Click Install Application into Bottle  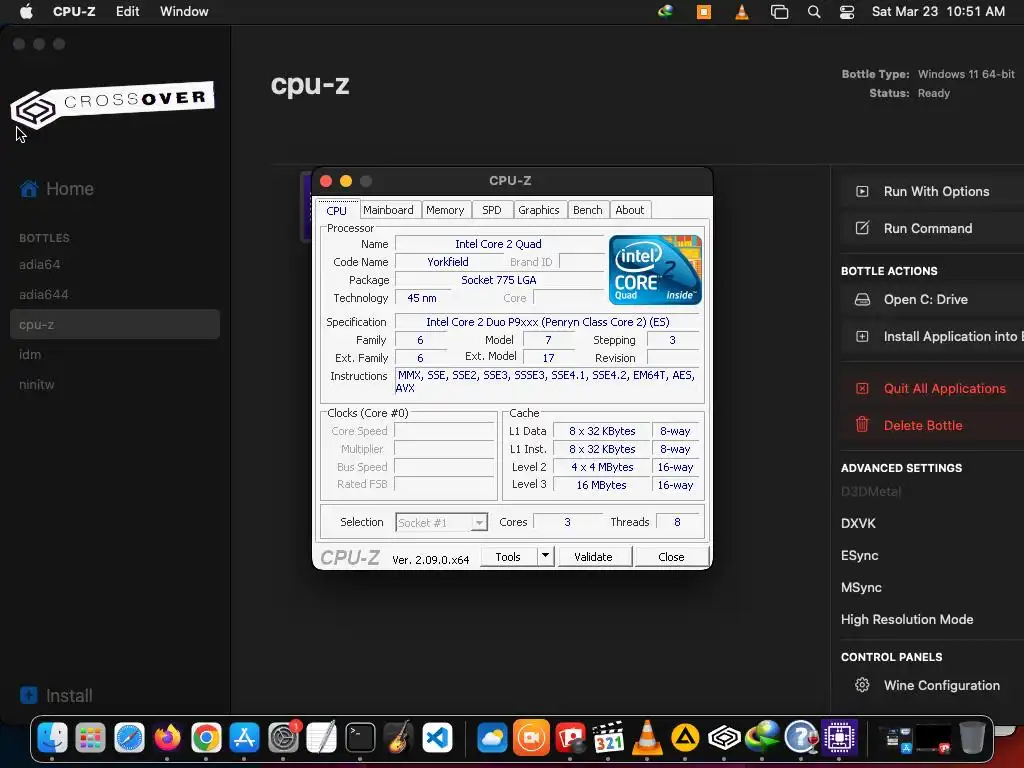pos(932,336)
